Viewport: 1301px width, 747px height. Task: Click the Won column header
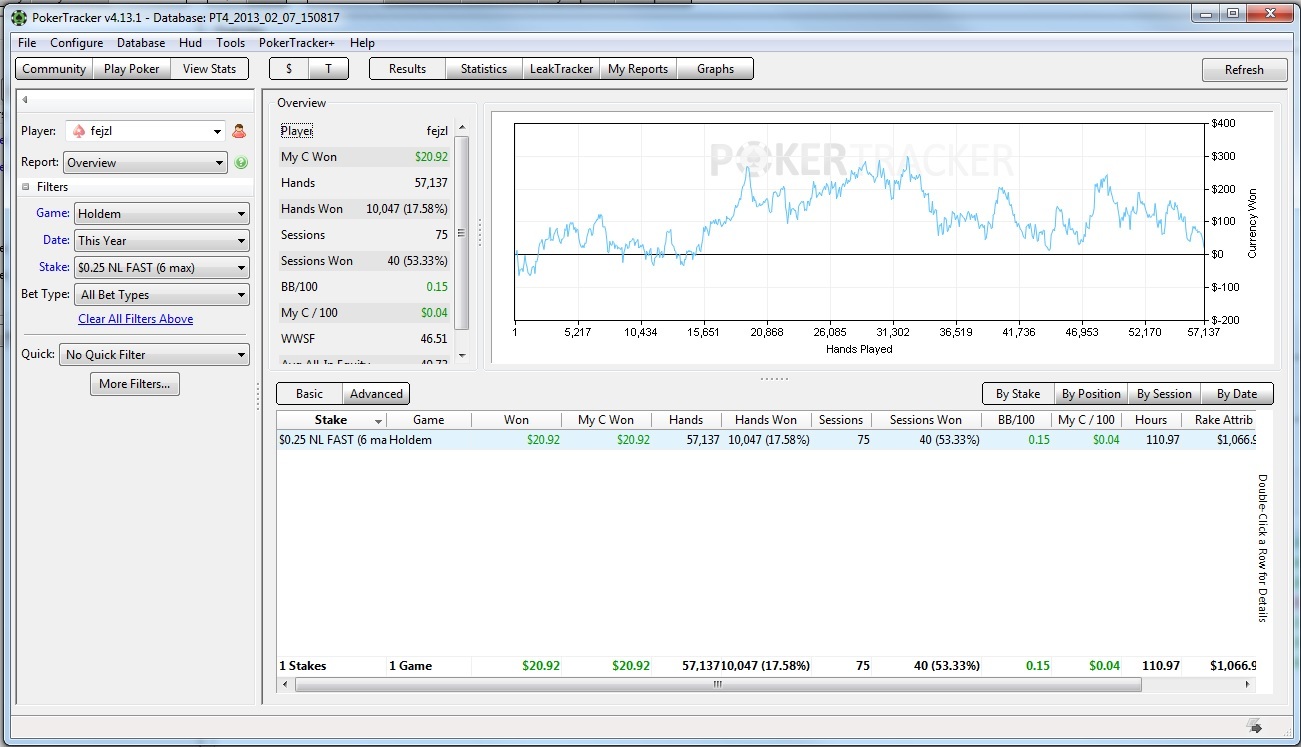tap(516, 420)
